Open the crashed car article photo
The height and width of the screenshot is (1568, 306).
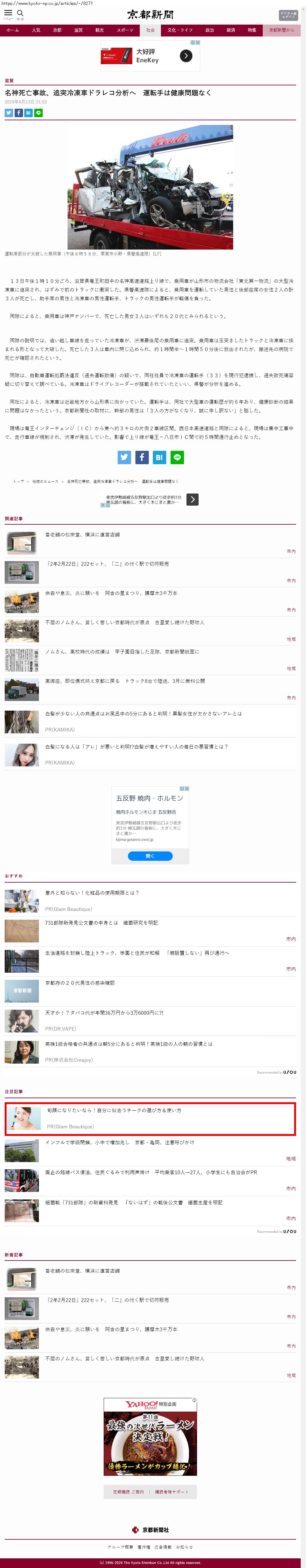click(150, 188)
